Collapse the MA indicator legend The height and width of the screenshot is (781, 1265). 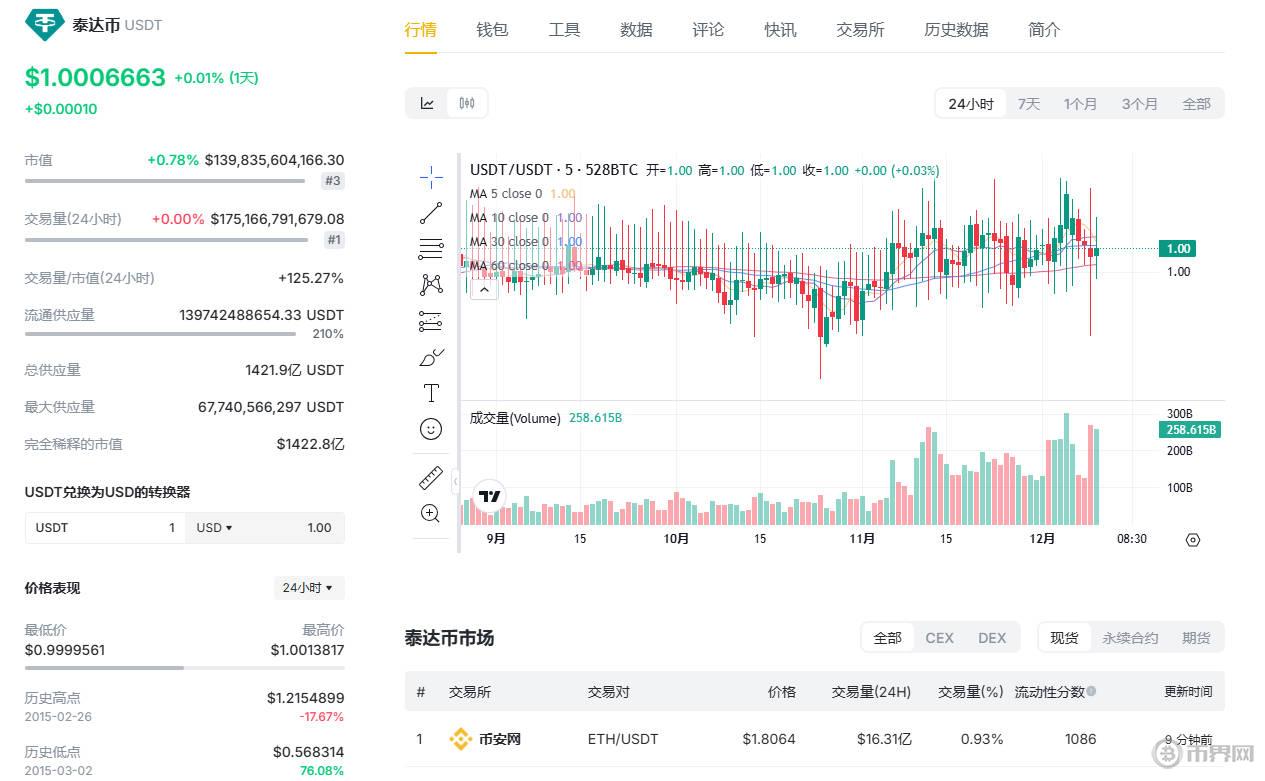(x=484, y=290)
